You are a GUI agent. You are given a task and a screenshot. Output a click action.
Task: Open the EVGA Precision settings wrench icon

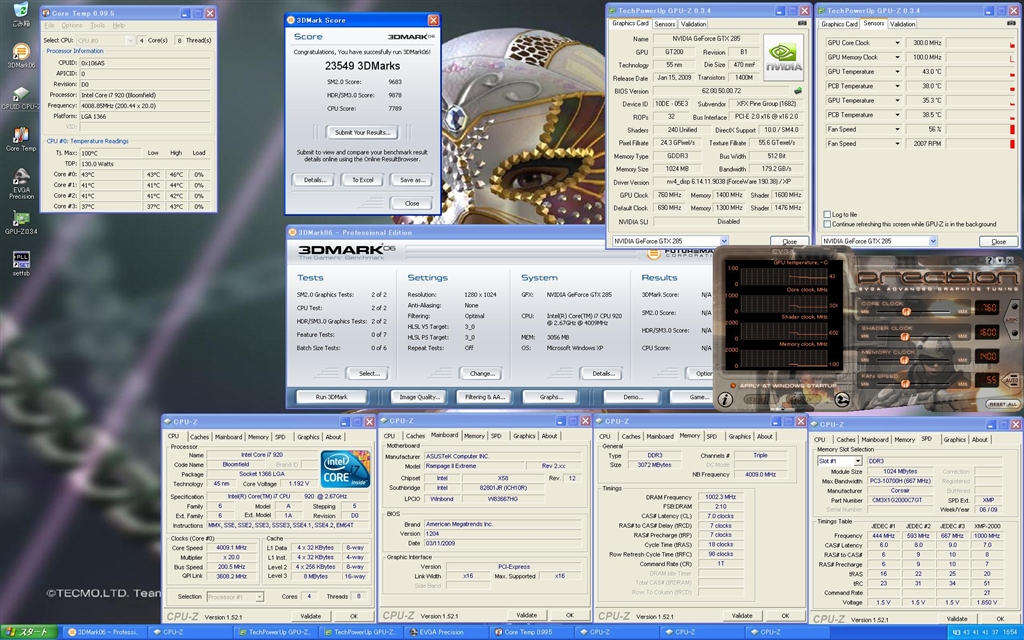coord(842,400)
